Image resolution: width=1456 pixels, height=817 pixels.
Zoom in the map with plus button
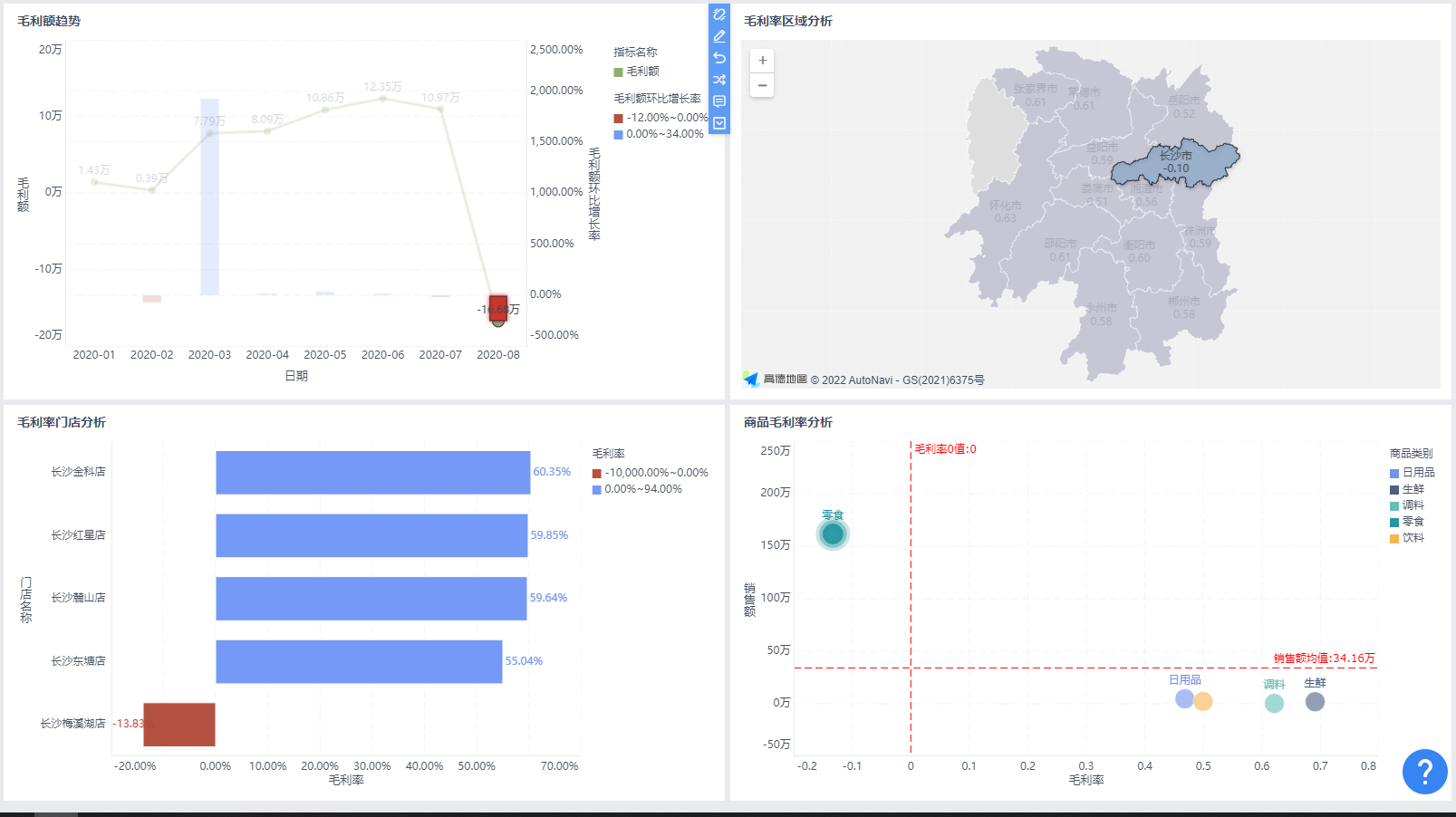762,61
